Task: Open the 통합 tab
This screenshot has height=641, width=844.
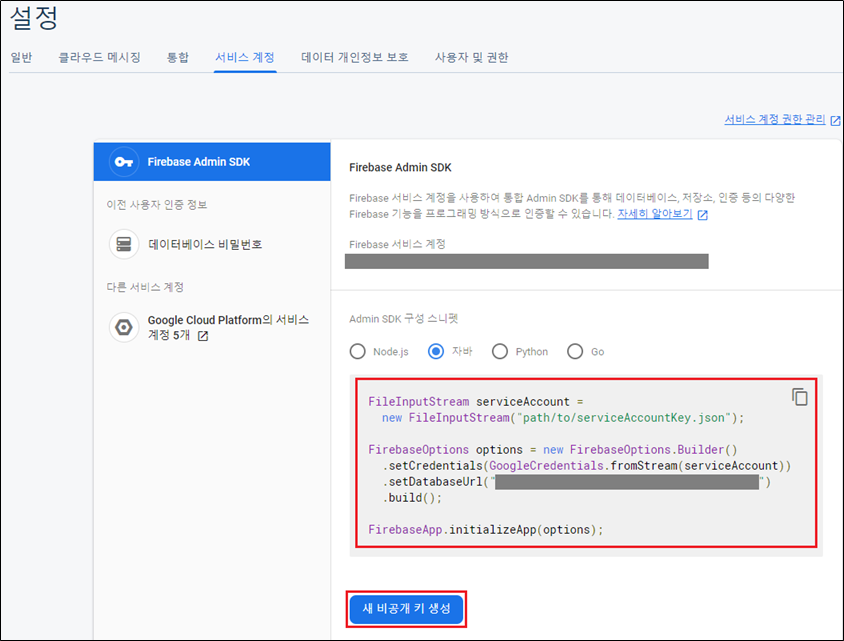Action: [178, 57]
